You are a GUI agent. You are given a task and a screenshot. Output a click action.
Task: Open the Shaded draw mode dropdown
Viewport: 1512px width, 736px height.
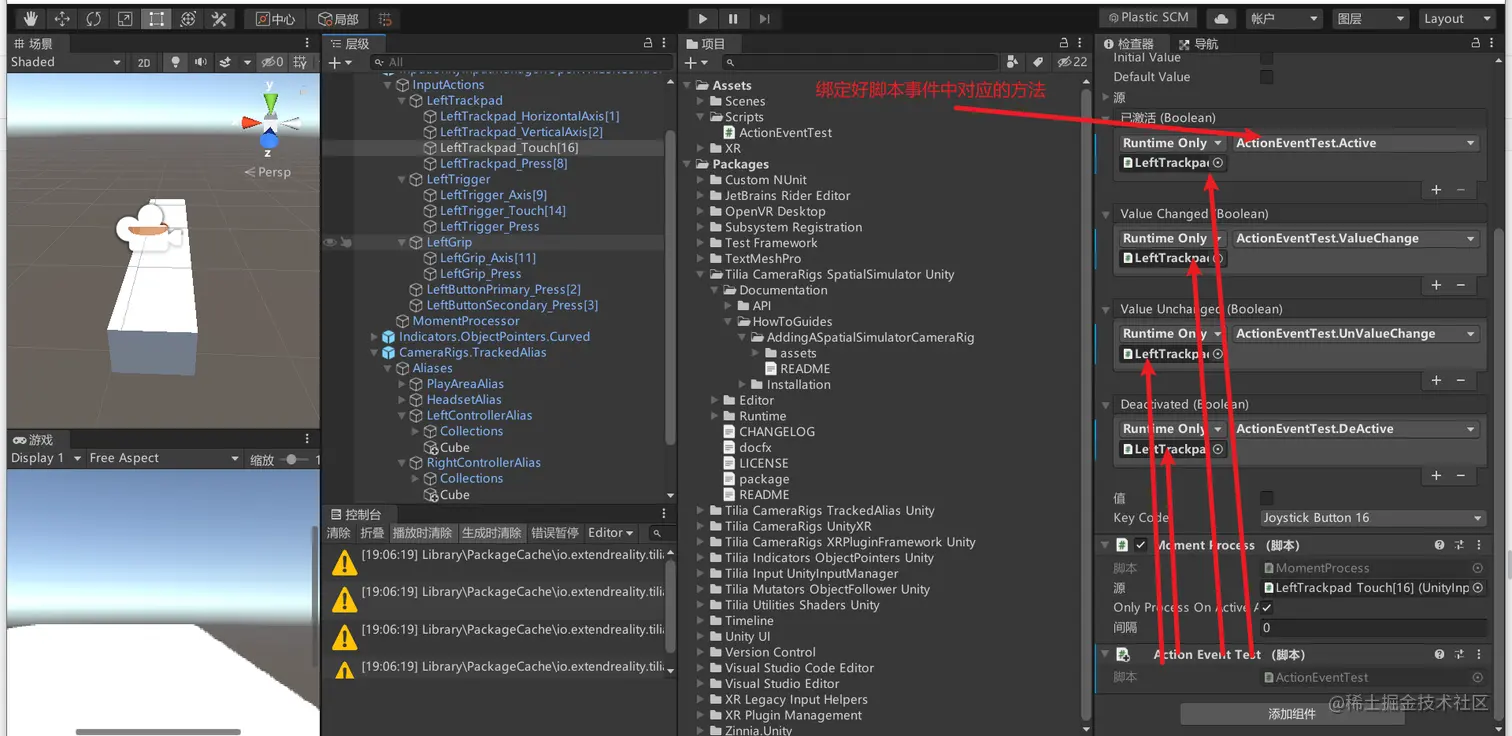click(65, 62)
